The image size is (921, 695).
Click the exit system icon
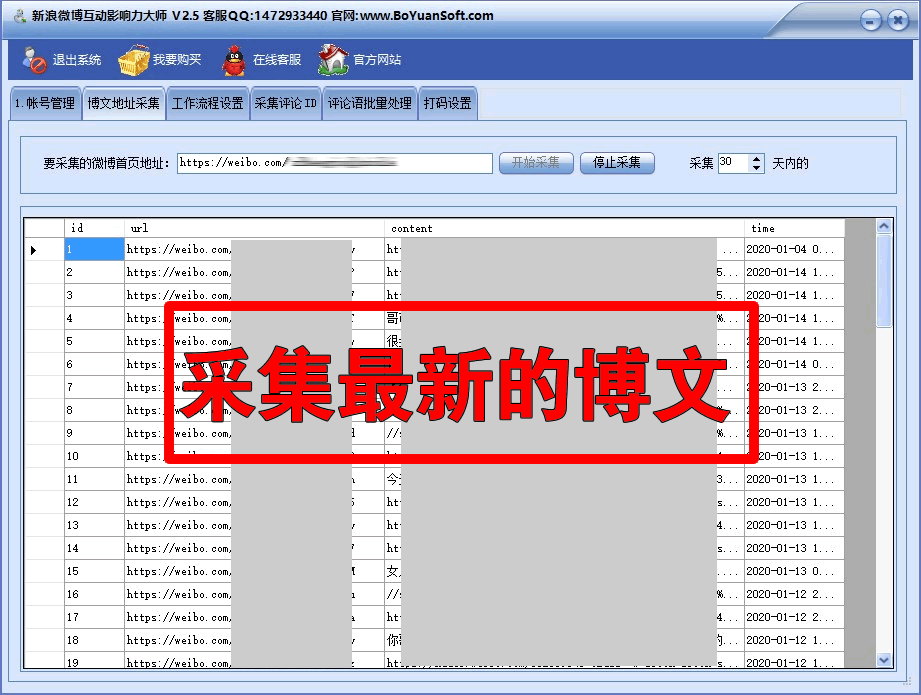[35, 60]
